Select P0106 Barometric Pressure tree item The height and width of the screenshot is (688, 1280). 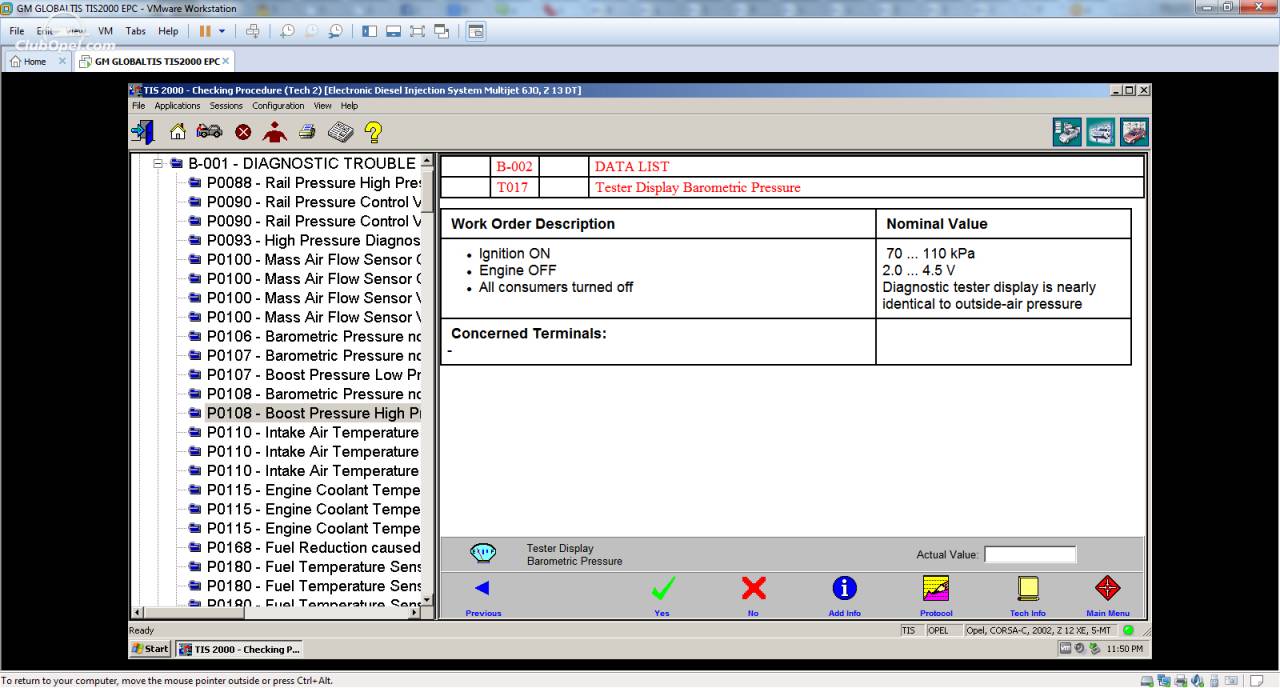pos(313,336)
